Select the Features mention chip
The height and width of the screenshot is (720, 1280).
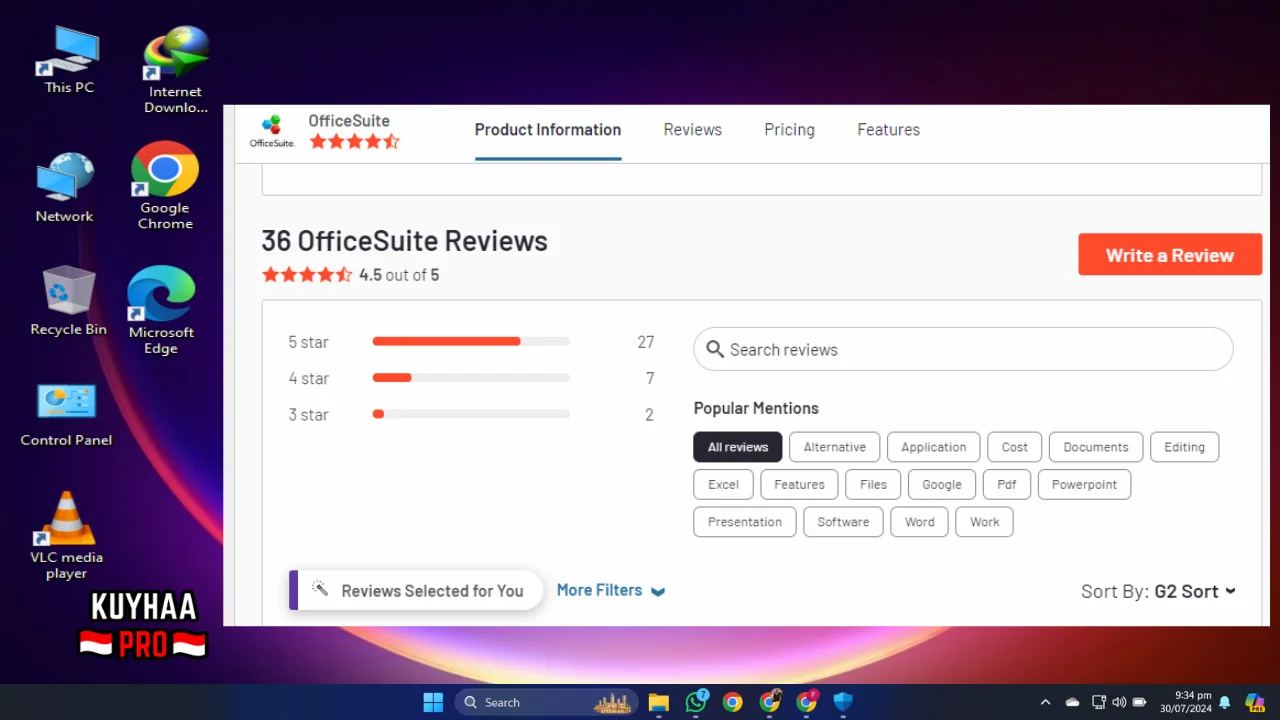[x=800, y=484]
